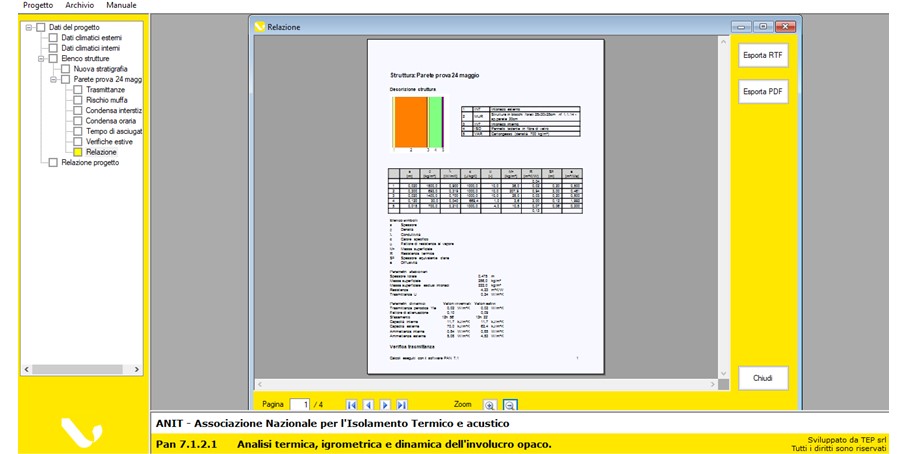Jump to the last report page
Viewport: 907px width, 454px height.
pyautogui.click(x=402, y=405)
